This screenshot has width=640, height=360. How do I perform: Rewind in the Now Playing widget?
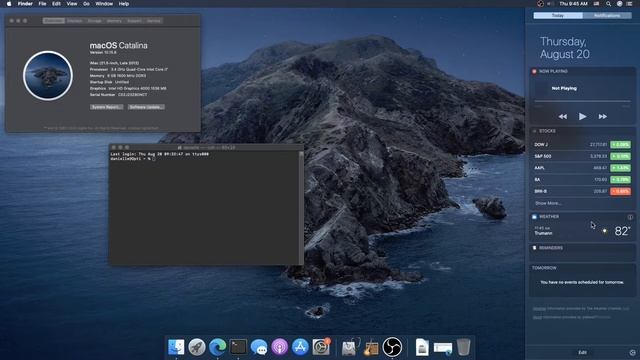tap(562, 117)
